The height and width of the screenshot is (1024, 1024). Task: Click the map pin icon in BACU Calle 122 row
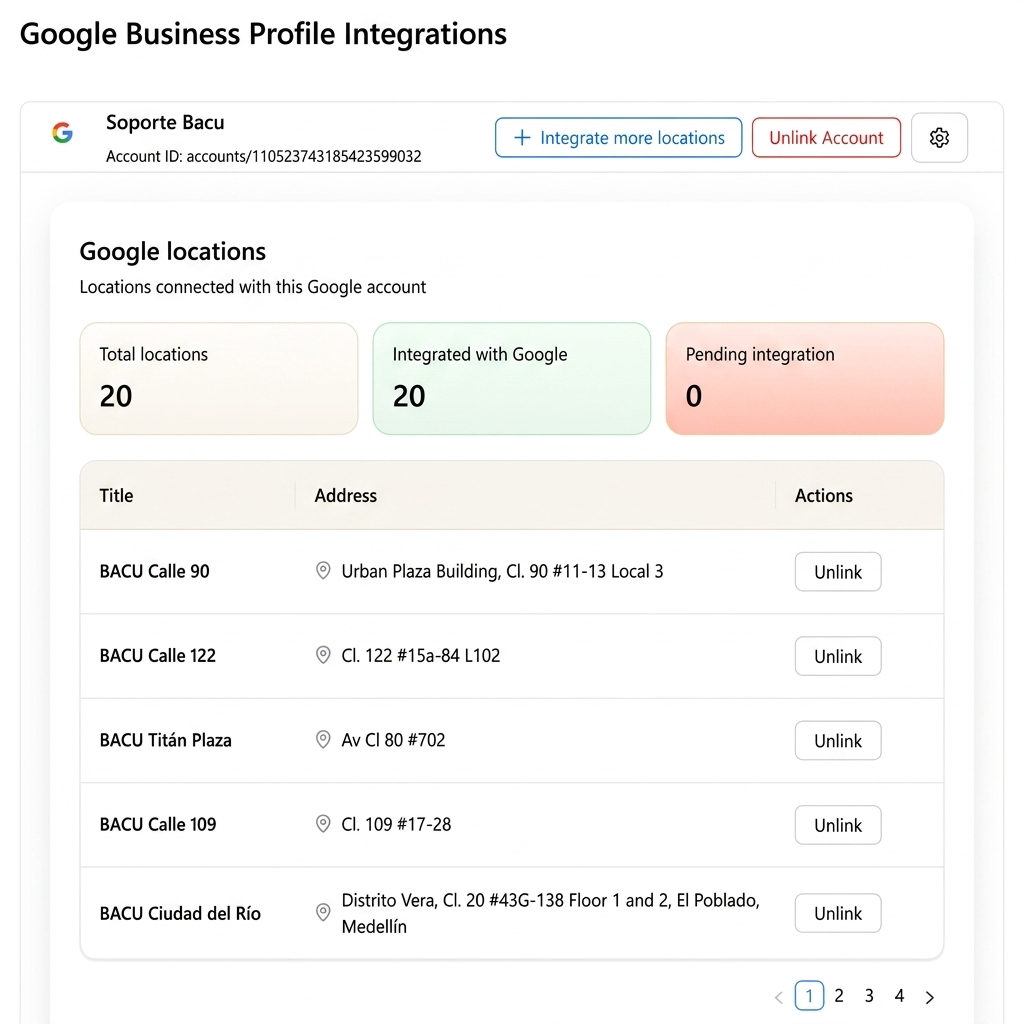[323, 655]
